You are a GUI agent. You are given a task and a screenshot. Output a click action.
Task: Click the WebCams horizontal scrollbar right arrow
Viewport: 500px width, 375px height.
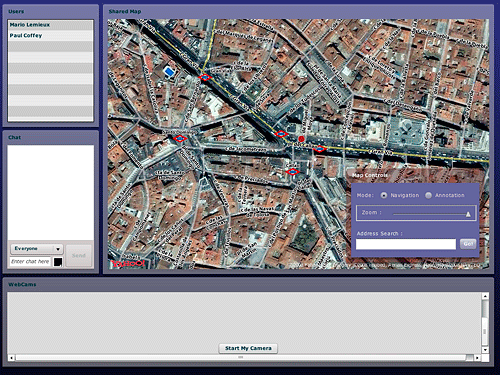pyautogui.click(x=477, y=358)
